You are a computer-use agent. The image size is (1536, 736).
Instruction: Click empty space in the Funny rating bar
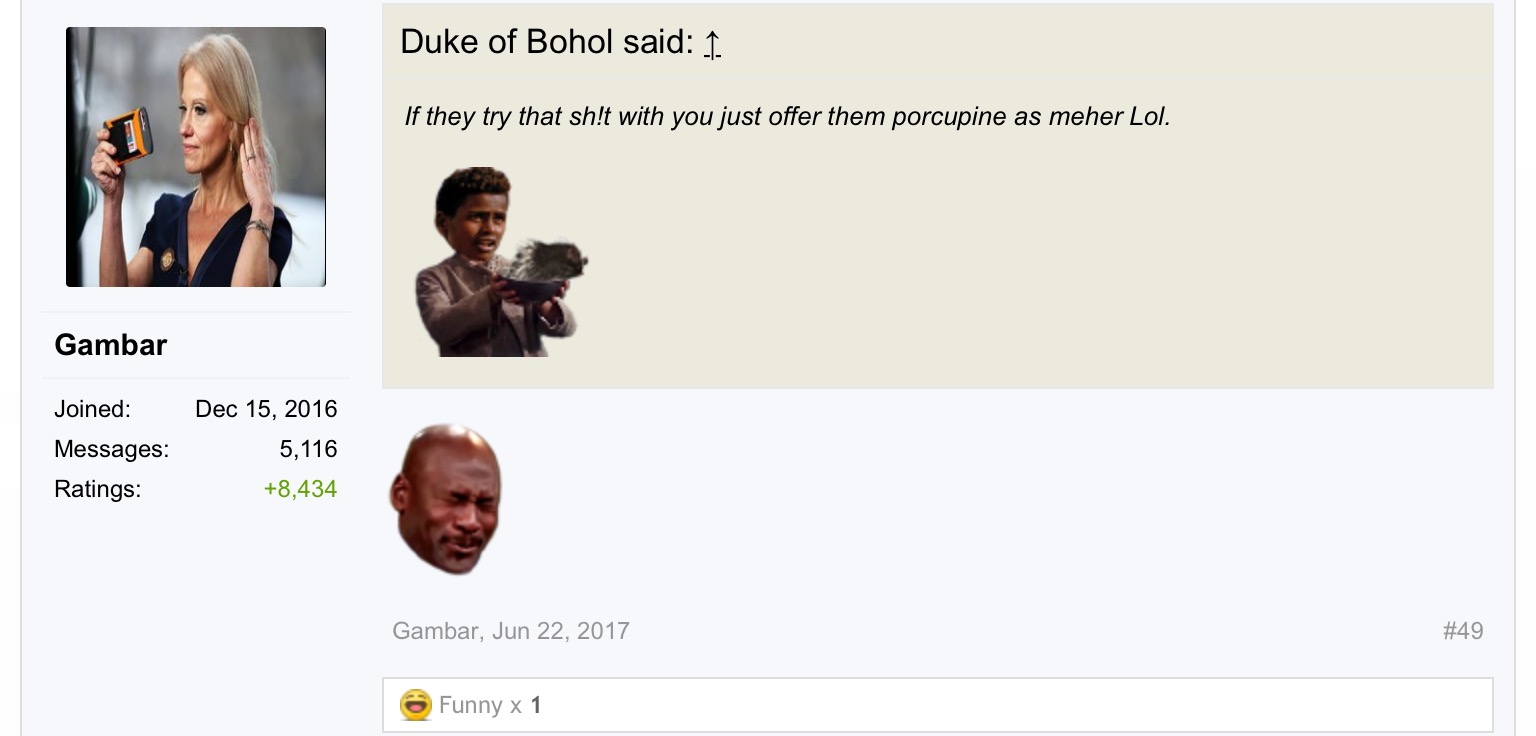[1000, 705]
